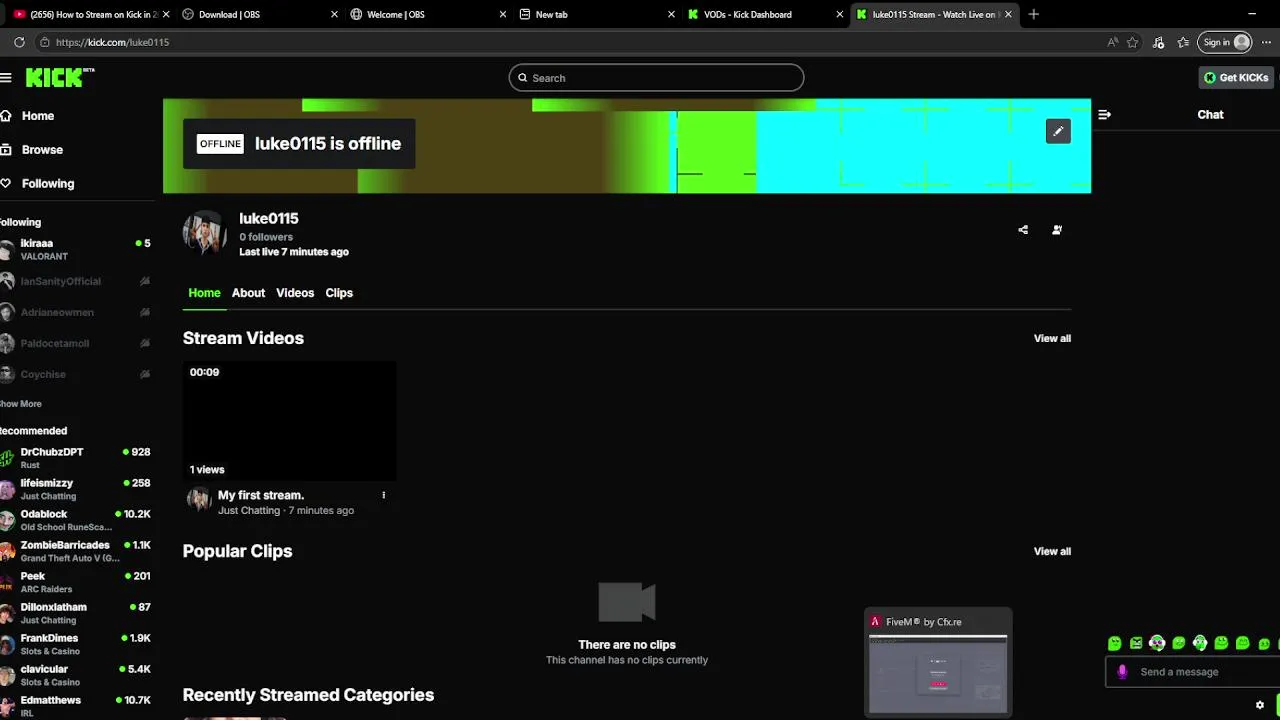This screenshot has height=720, width=1280.
Task: Click the purple microphone icon in chat box
Action: tap(1122, 672)
